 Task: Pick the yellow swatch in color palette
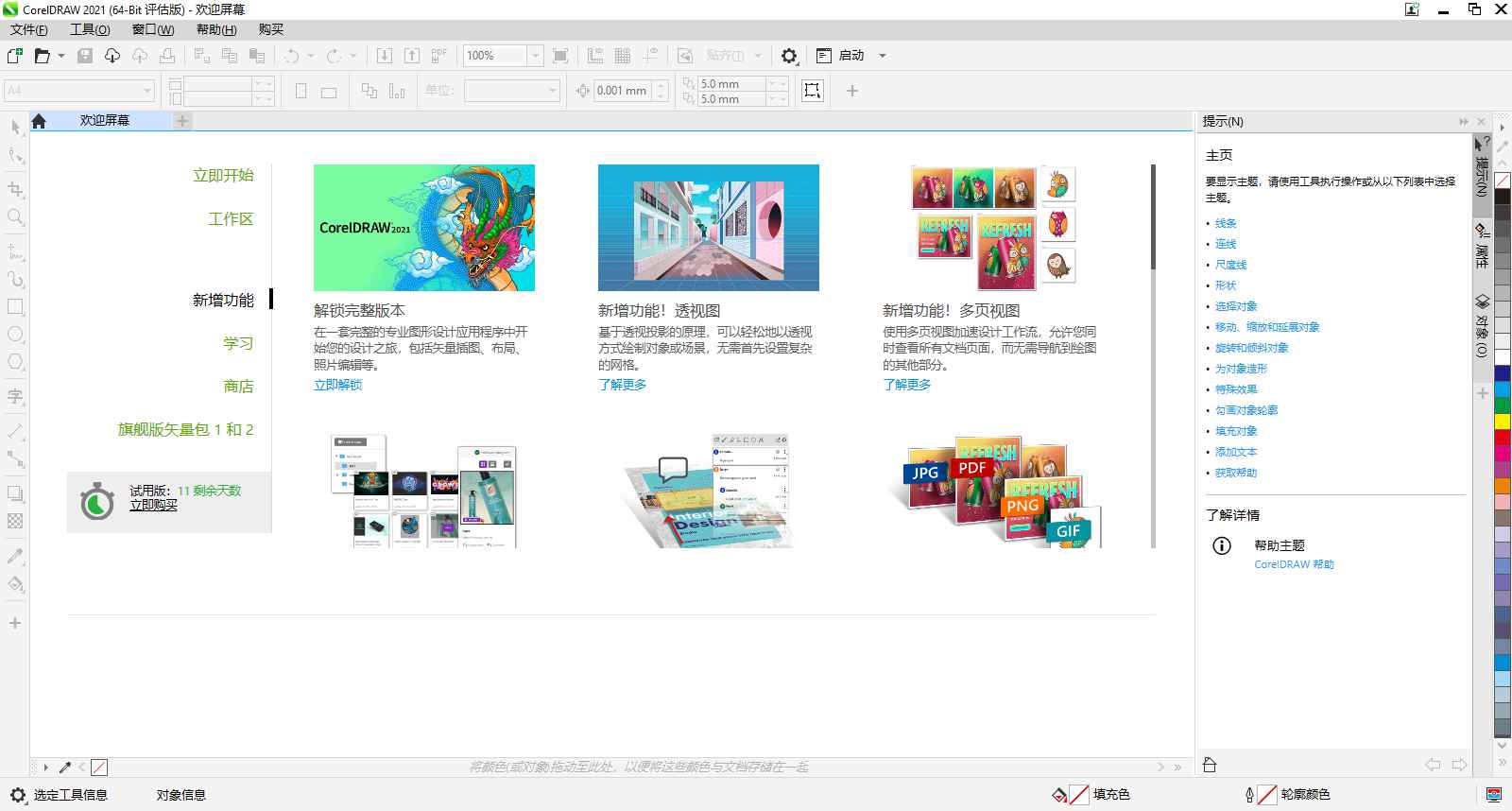pyautogui.click(x=1502, y=421)
